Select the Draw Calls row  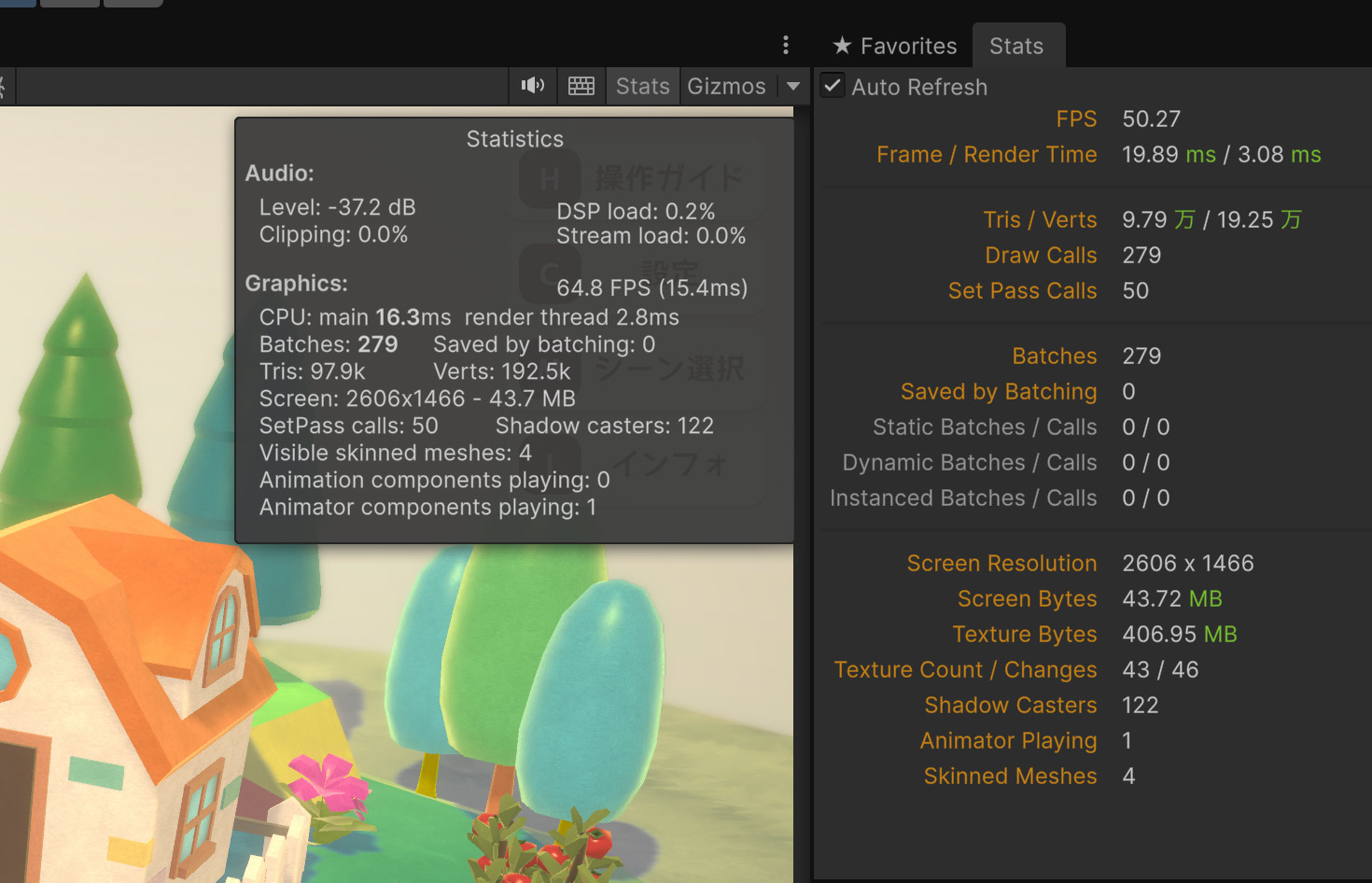click(x=1041, y=255)
